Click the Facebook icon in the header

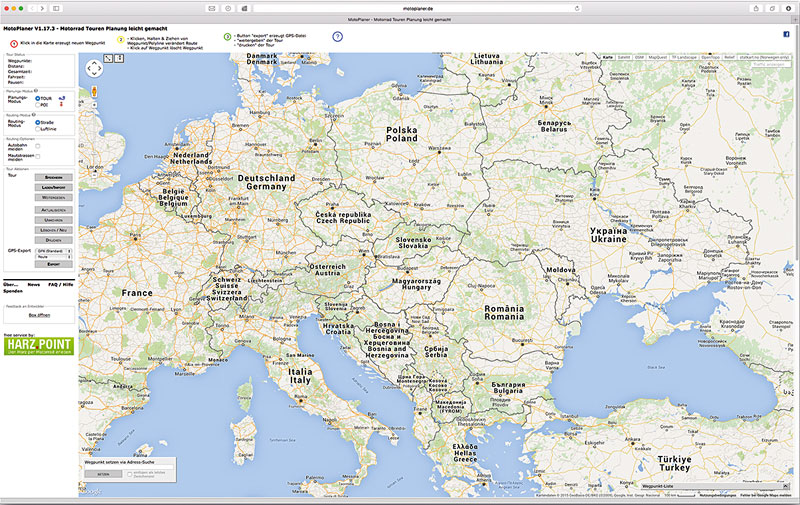pyautogui.click(x=787, y=33)
